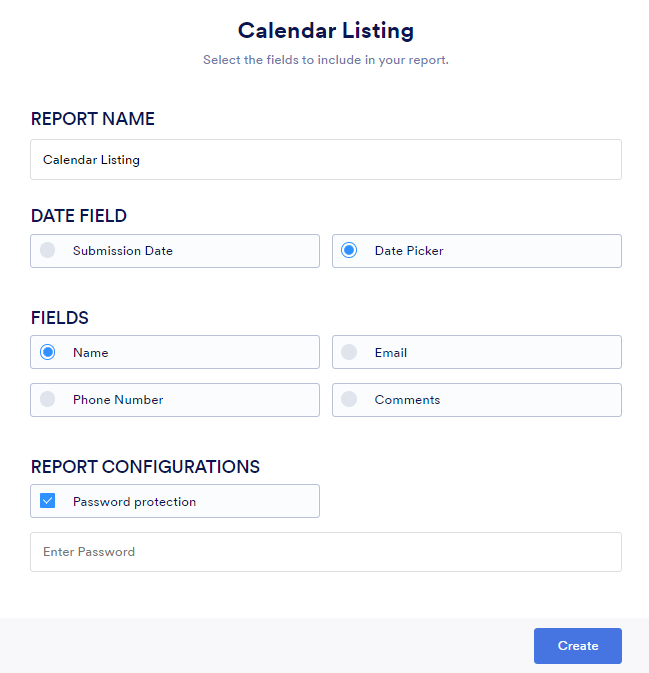
Task: Click the "Password protection" label text
Action: (x=134, y=501)
